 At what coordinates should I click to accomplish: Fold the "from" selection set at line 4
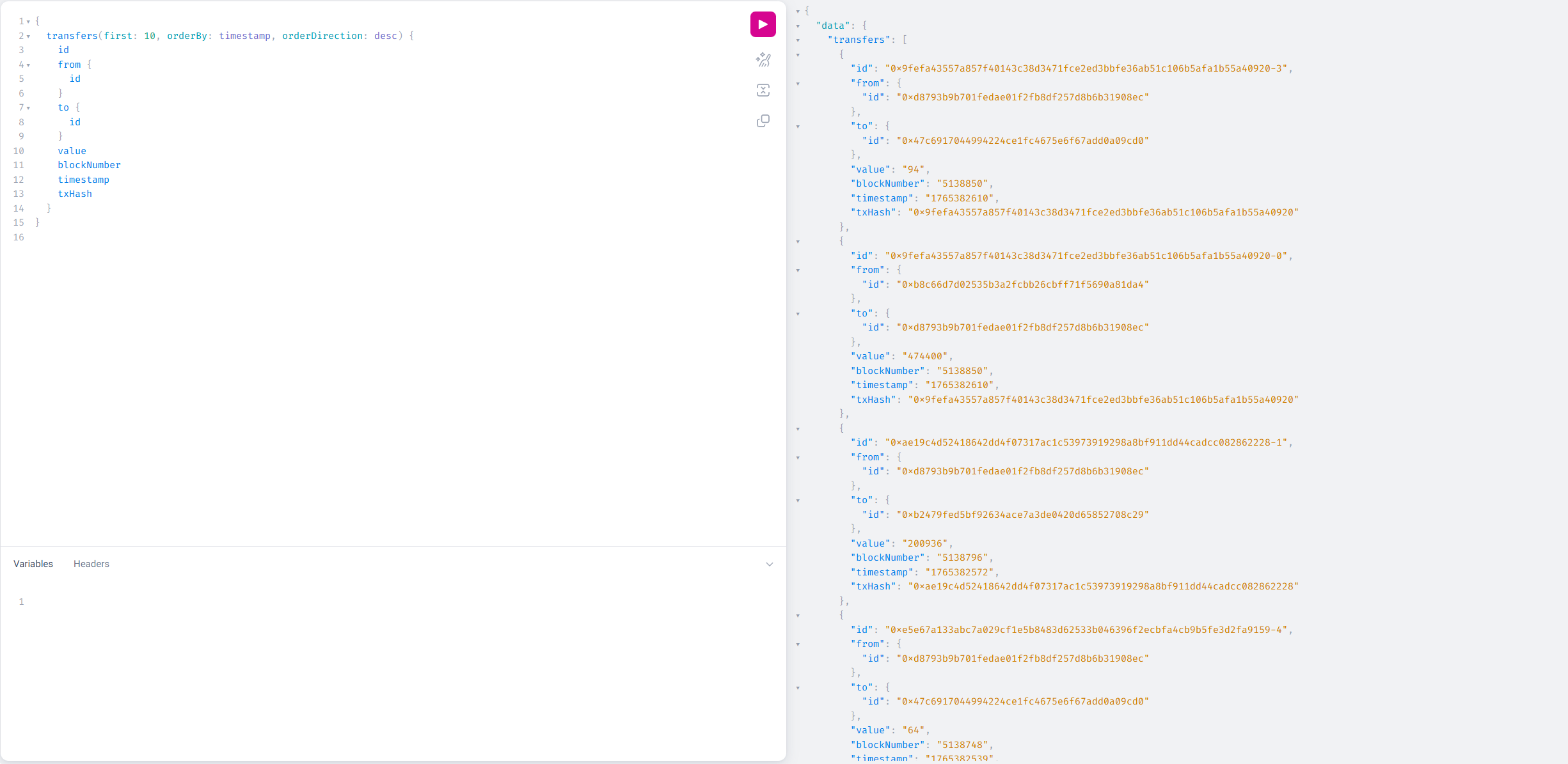coord(27,65)
